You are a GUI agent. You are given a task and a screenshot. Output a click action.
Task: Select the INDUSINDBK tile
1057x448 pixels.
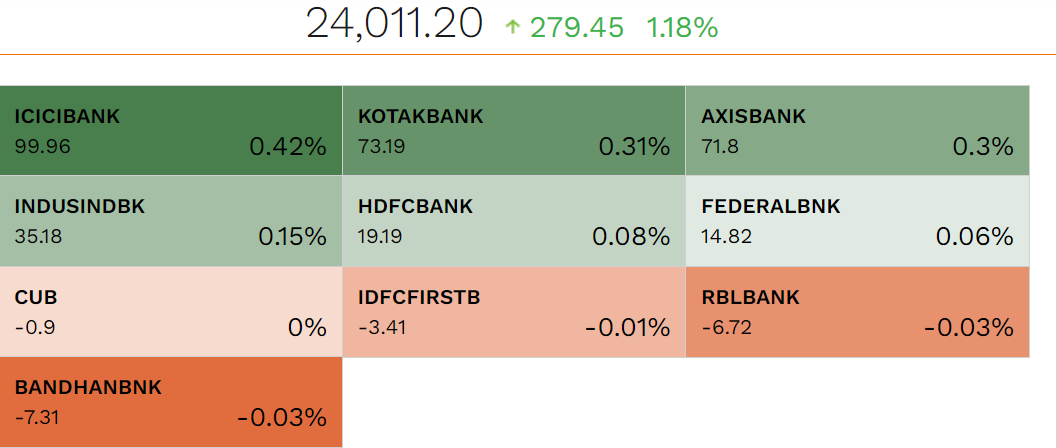[x=171, y=221]
